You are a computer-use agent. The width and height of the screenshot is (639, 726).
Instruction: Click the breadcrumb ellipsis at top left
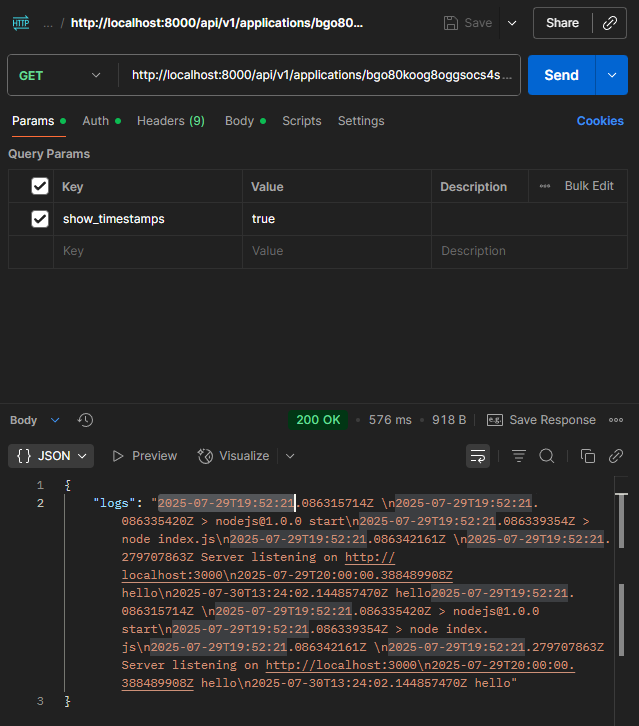coord(48,24)
